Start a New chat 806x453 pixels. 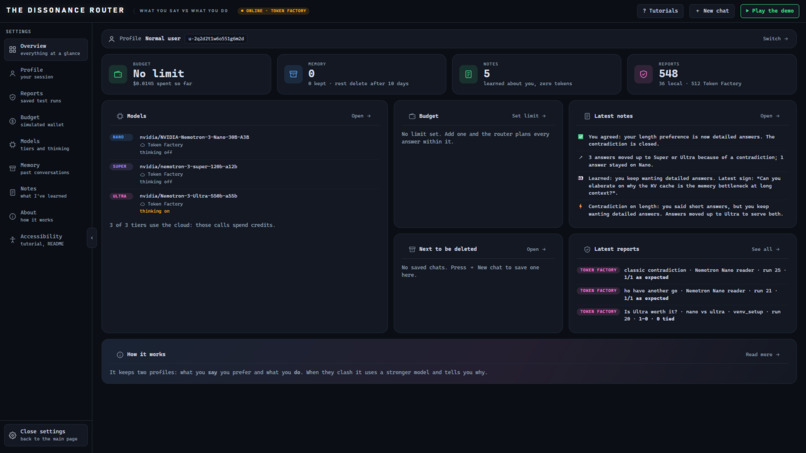tap(712, 11)
